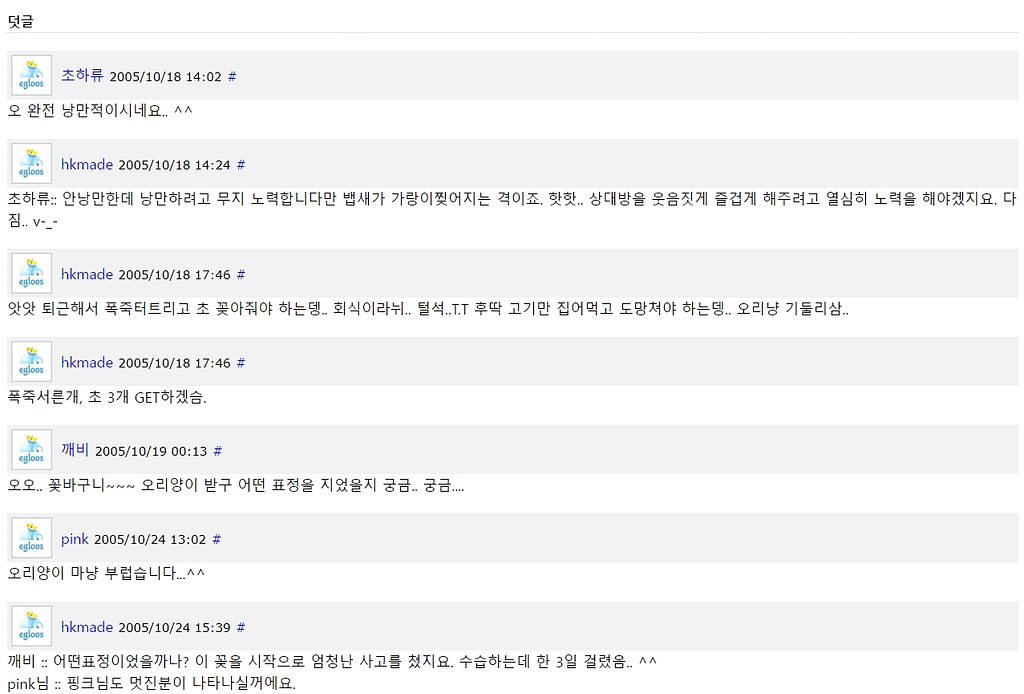Image resolution: width=1024 pixels, height=694 pixels.
Task: Open hkmade link dated 2005/10/18 14:24
Action: point(87,164)
